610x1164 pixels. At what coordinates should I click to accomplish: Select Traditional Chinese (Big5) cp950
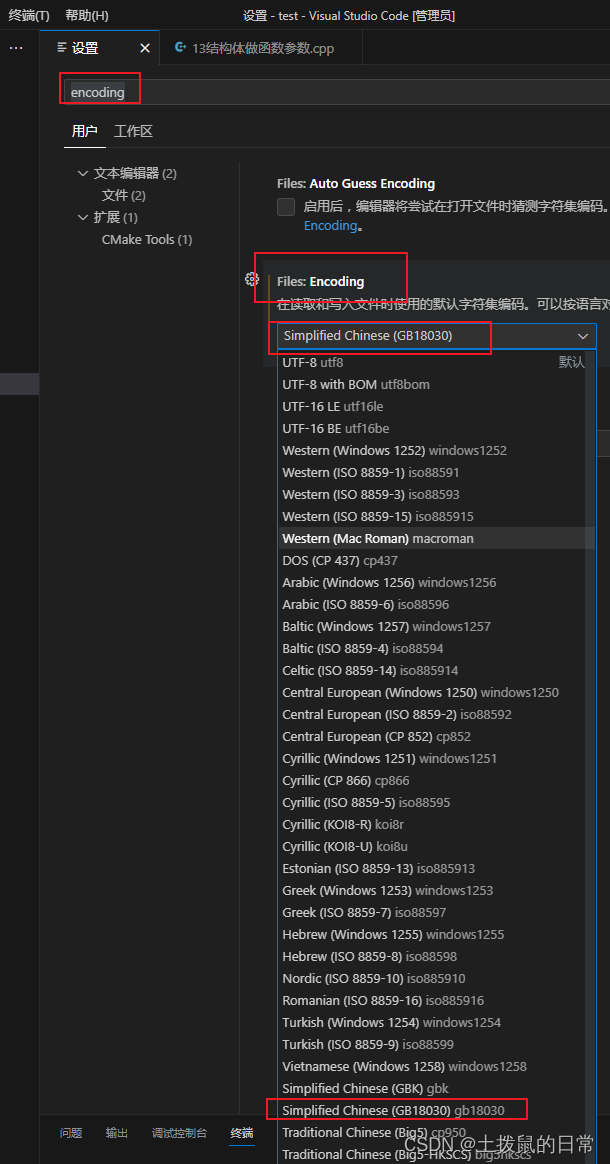(x=436, y=1133)
